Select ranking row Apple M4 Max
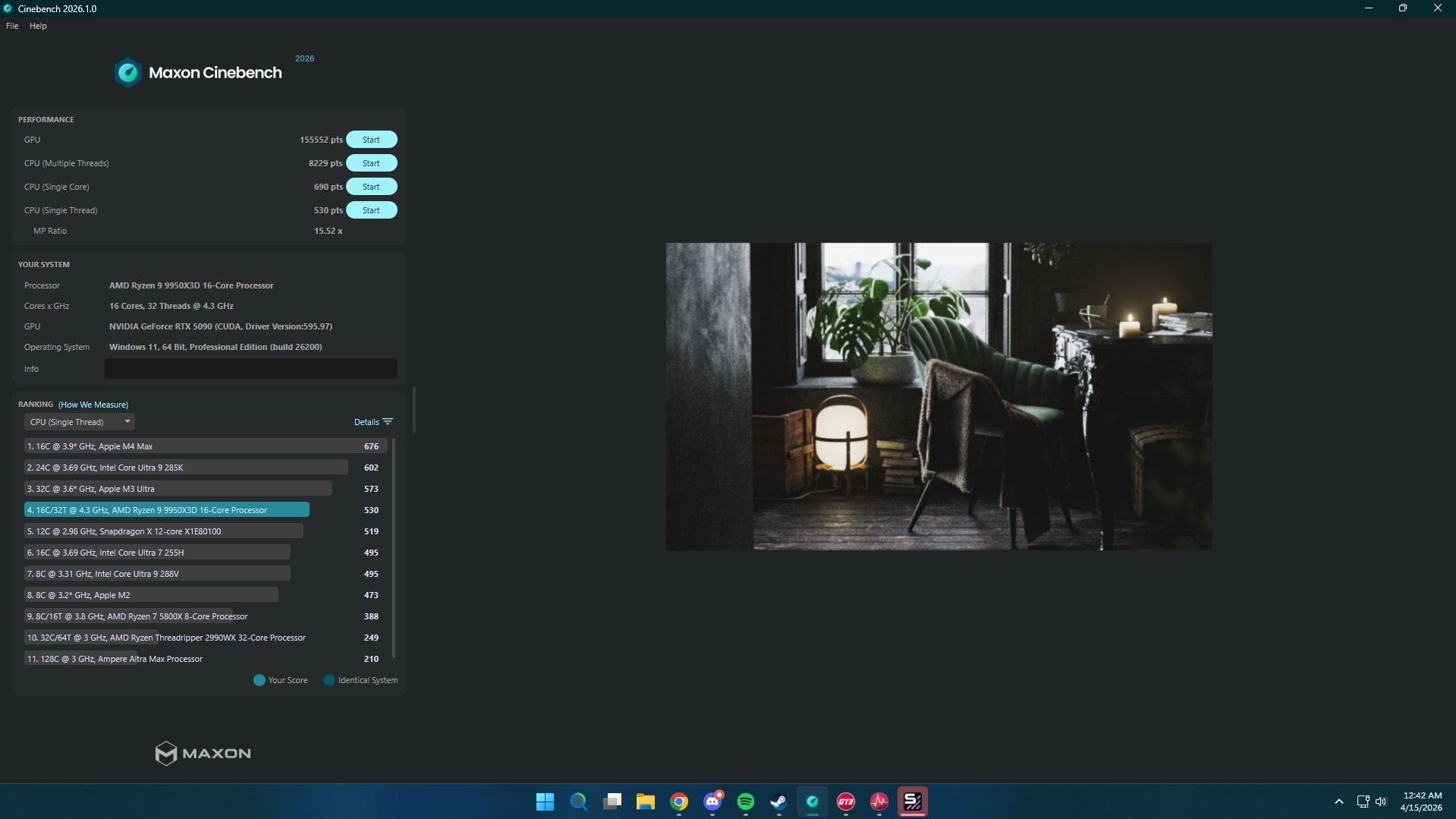1456x819 pixels. pos(206,446)
